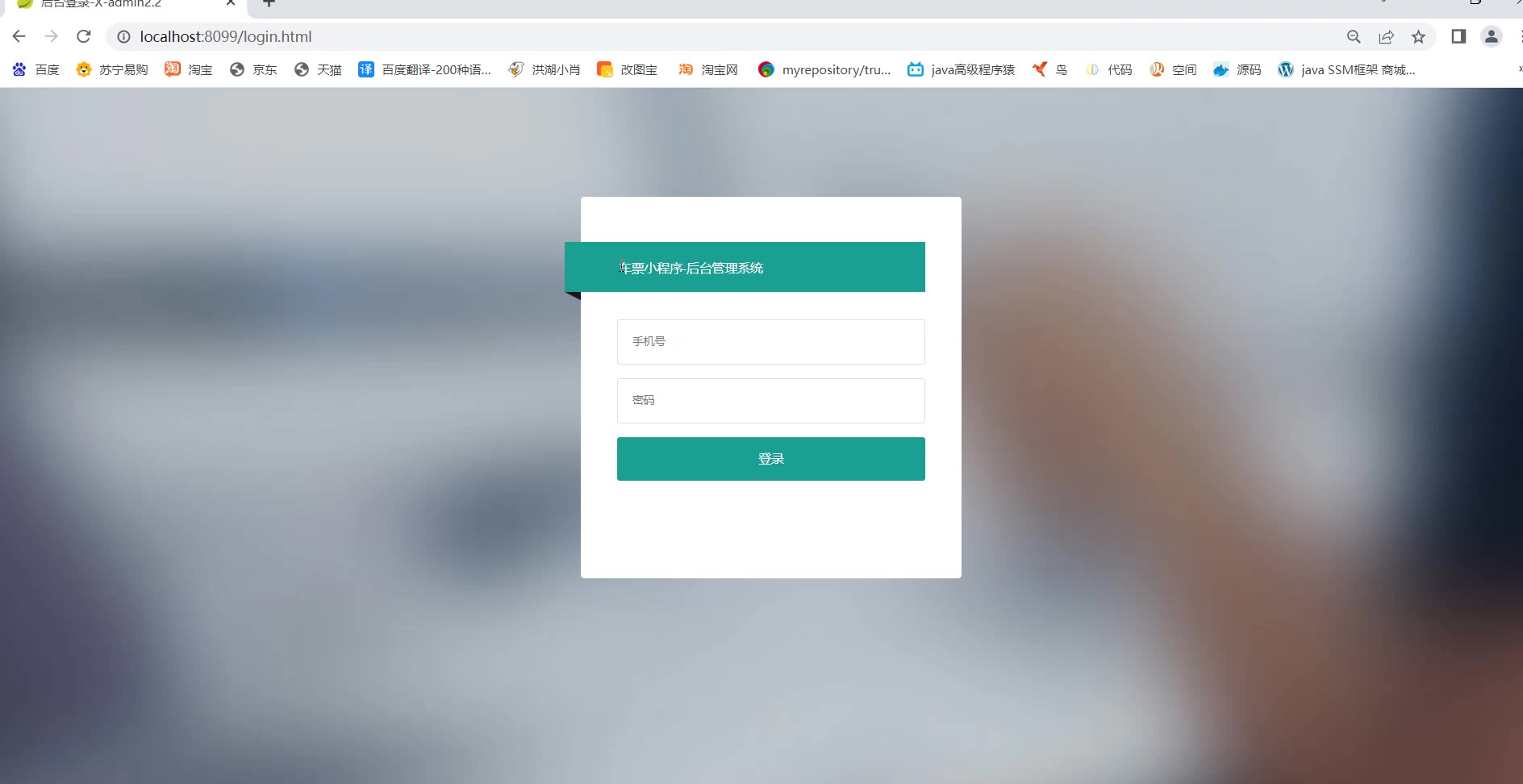Toggle the browser side panel icon

tap(1458, 36)
